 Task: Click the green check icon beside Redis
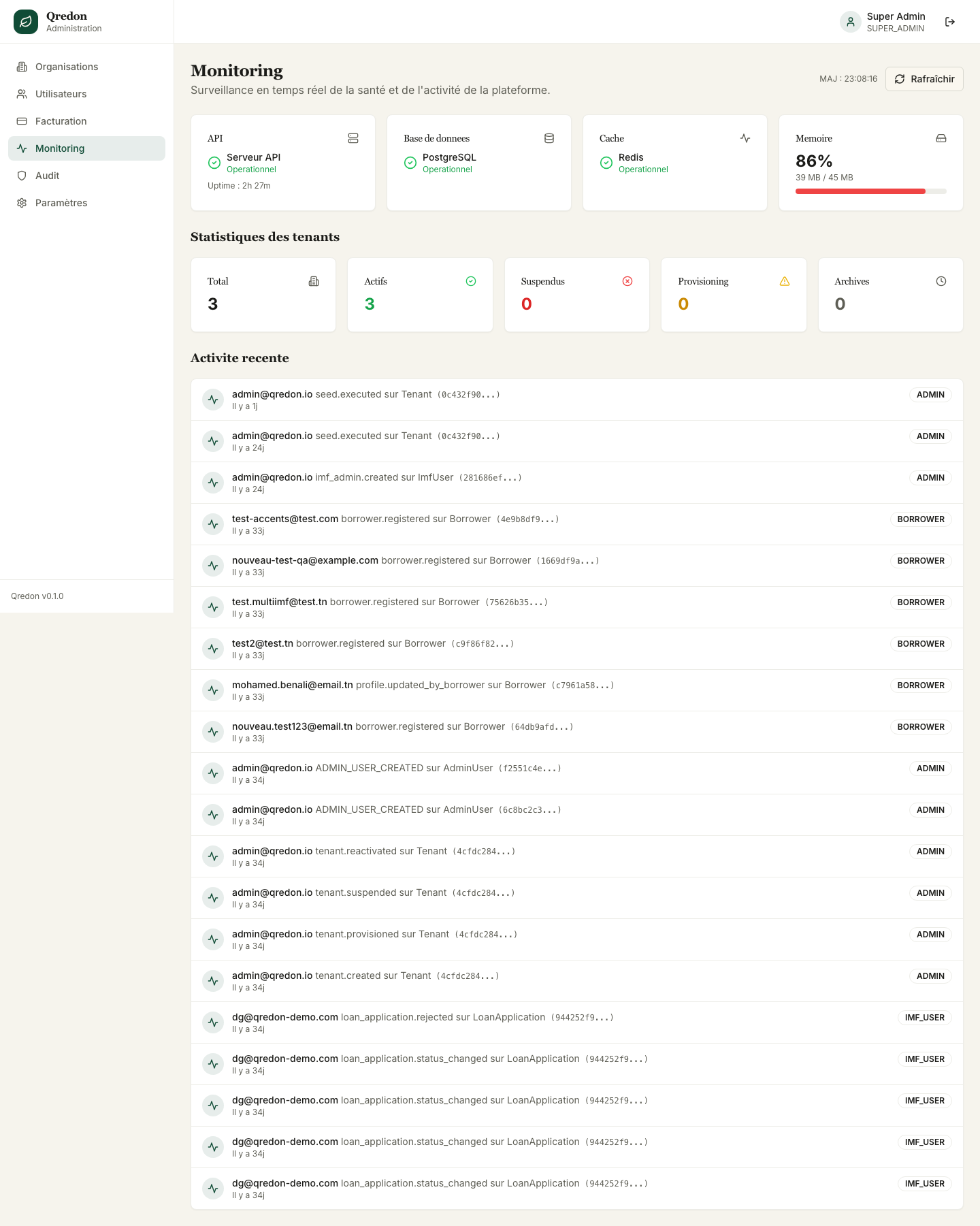[x=606, y=163]
